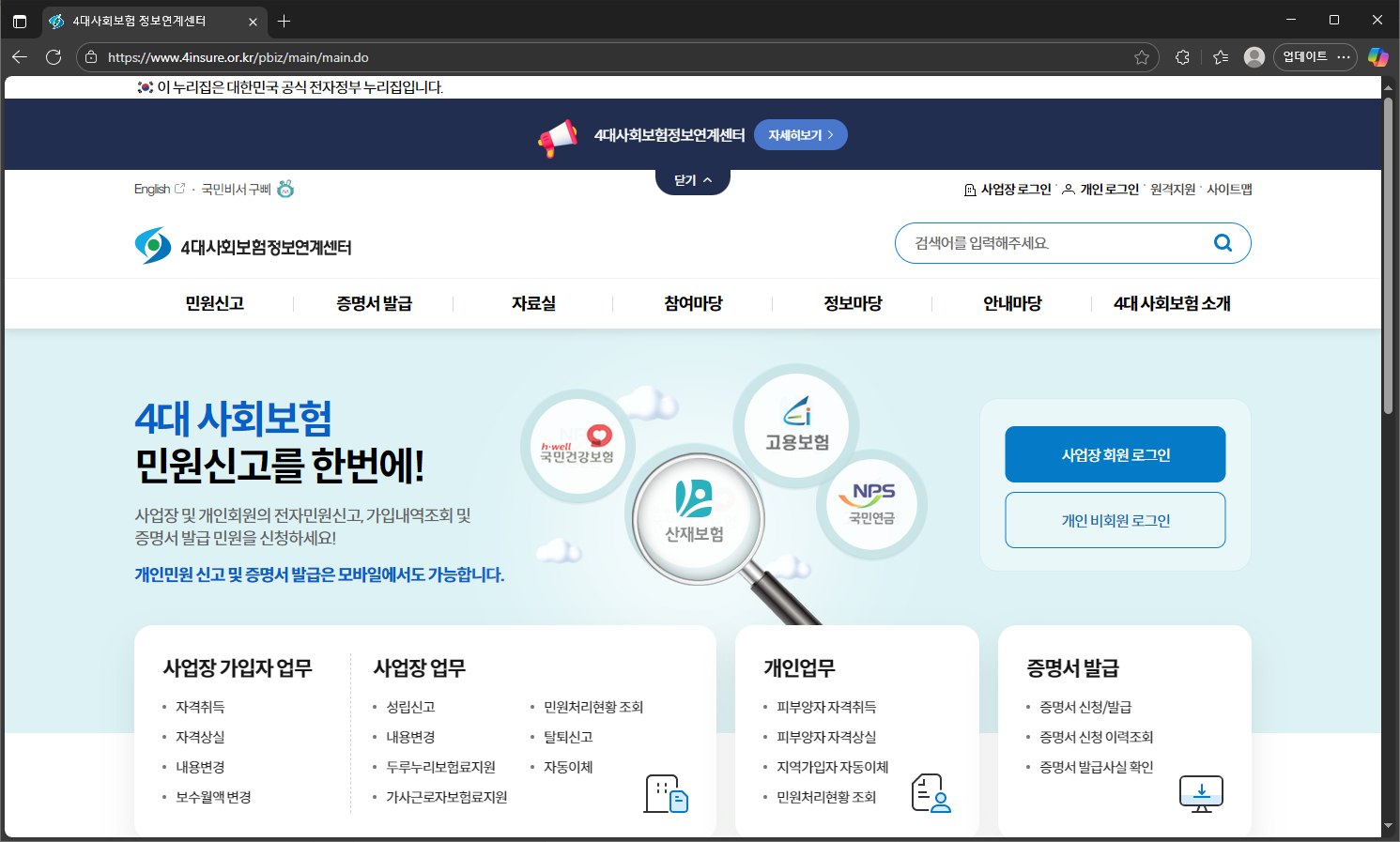The width and height of the screenshot is (1400, 842).
Task: Click the search magnifier icon
Action: click(x=1223, y=243)
